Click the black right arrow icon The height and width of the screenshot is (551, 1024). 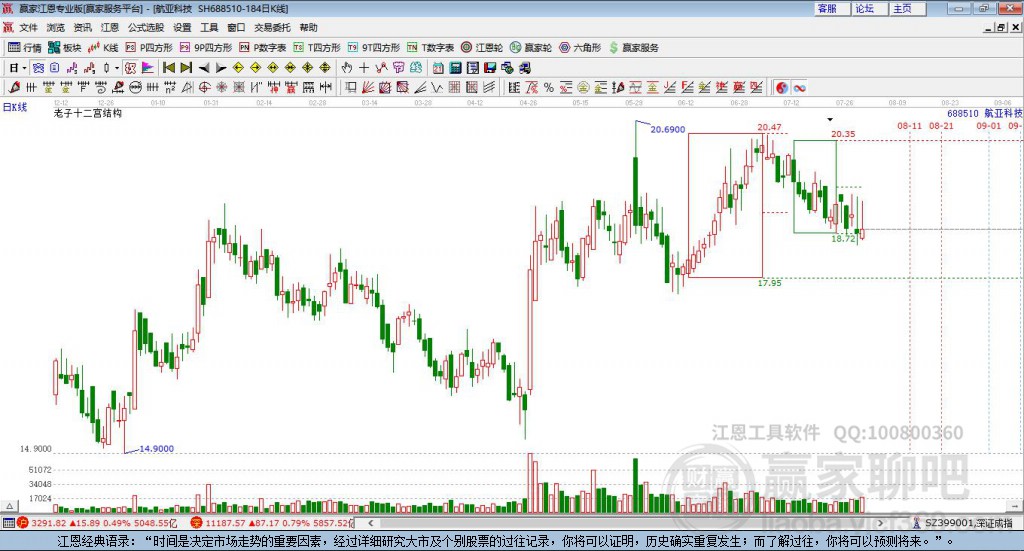221,68
